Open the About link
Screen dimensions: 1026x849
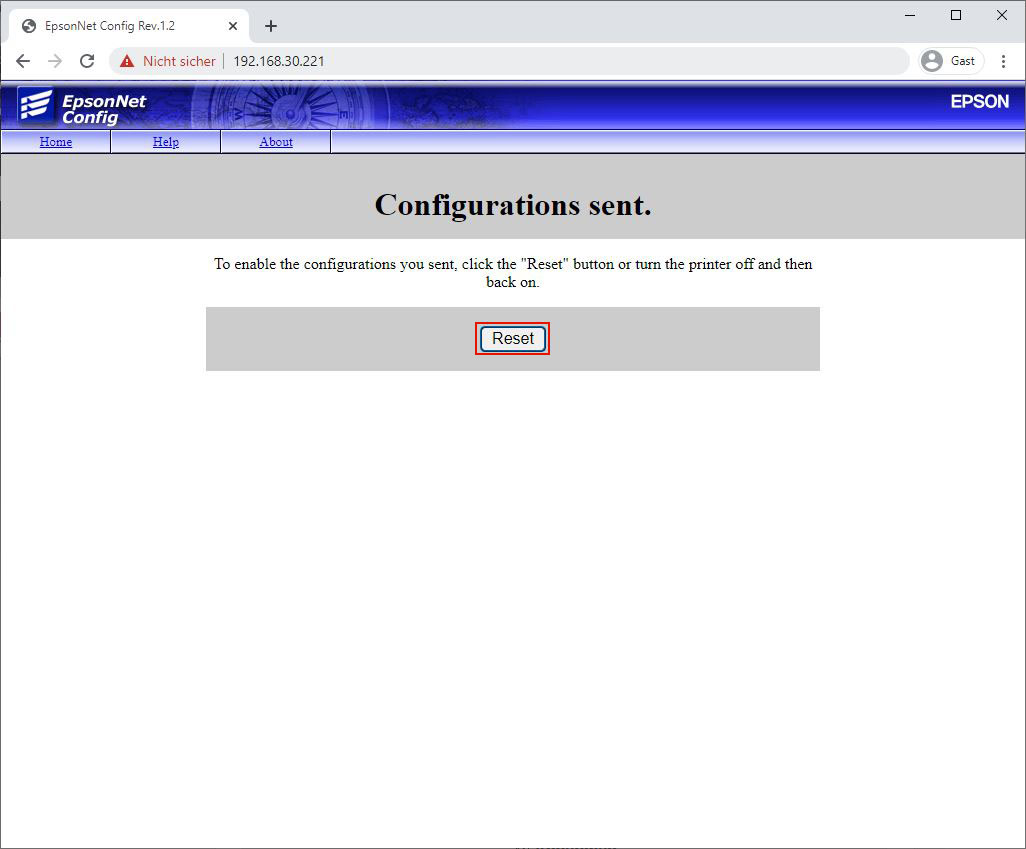(276, 142)
